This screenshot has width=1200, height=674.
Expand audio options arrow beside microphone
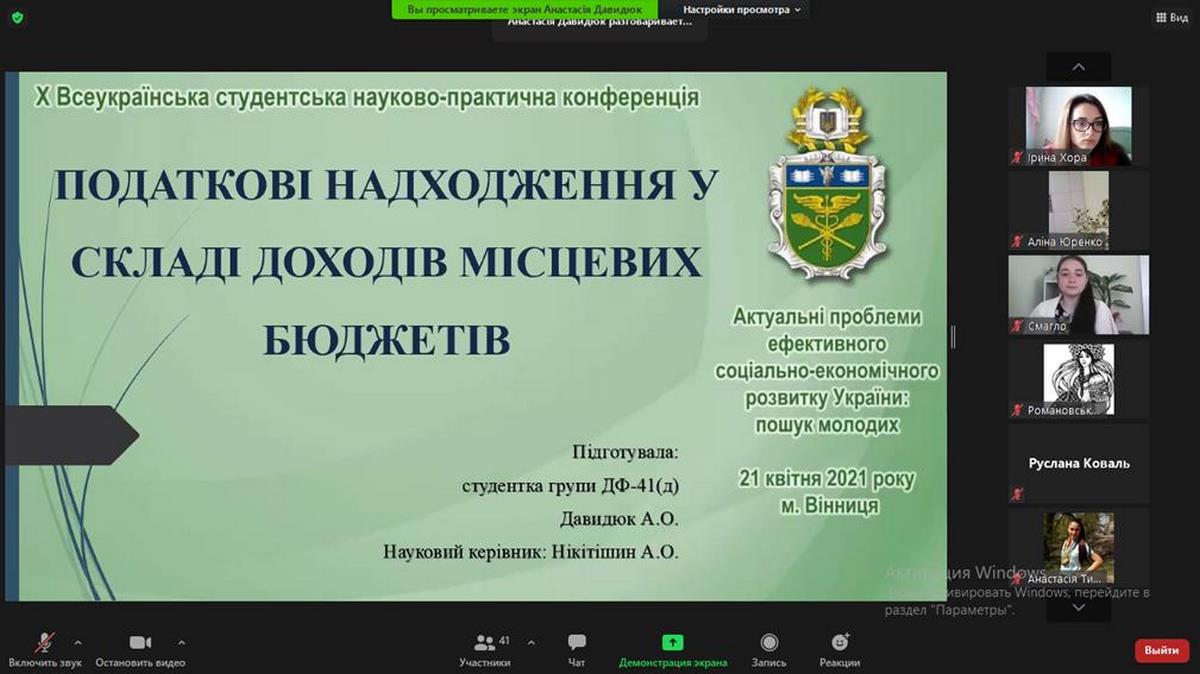point(78,642)
